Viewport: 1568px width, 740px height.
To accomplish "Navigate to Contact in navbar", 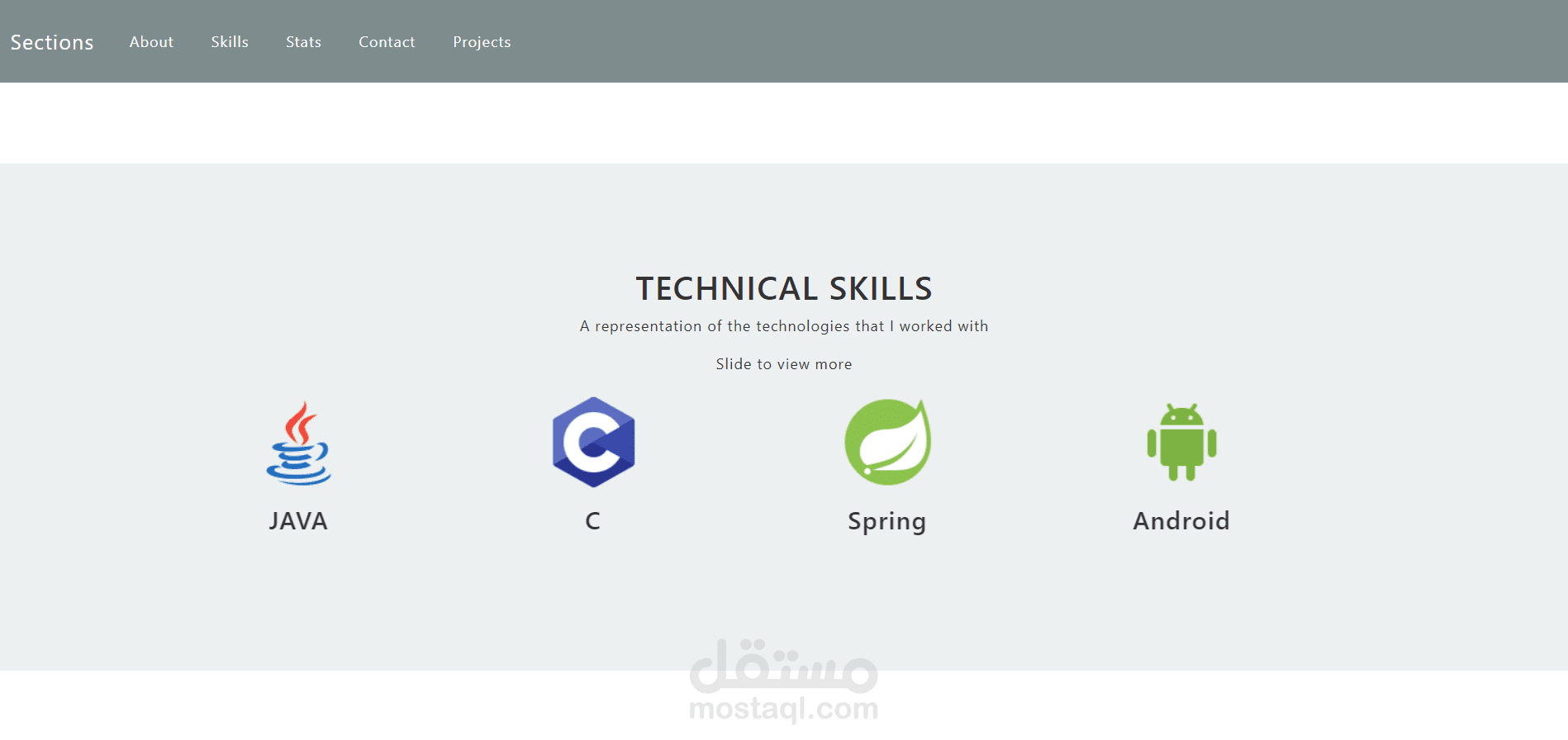I will (387, 42).
